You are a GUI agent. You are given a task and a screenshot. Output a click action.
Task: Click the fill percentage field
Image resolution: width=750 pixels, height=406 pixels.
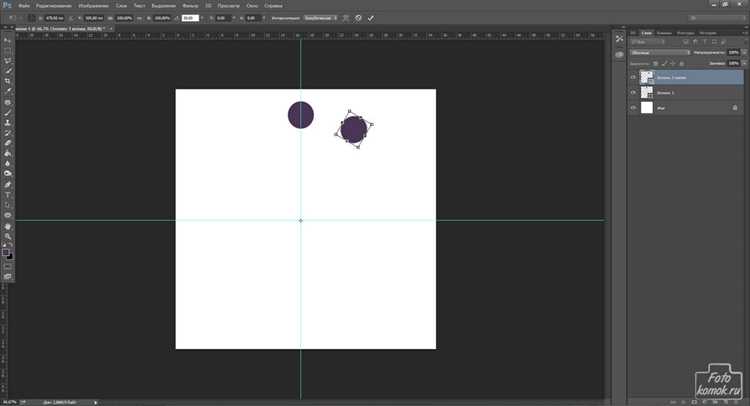point(733,63)
